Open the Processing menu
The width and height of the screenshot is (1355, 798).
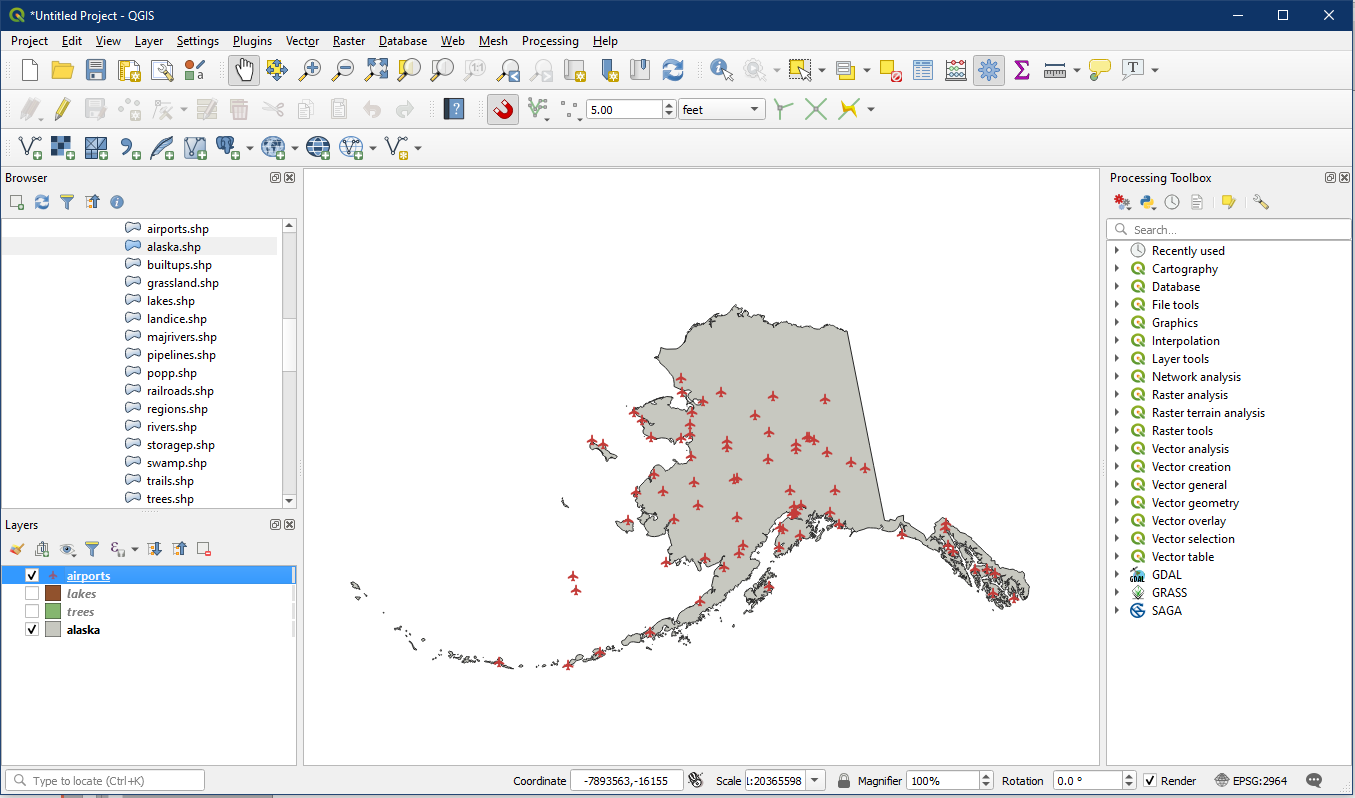click(550, 41)
